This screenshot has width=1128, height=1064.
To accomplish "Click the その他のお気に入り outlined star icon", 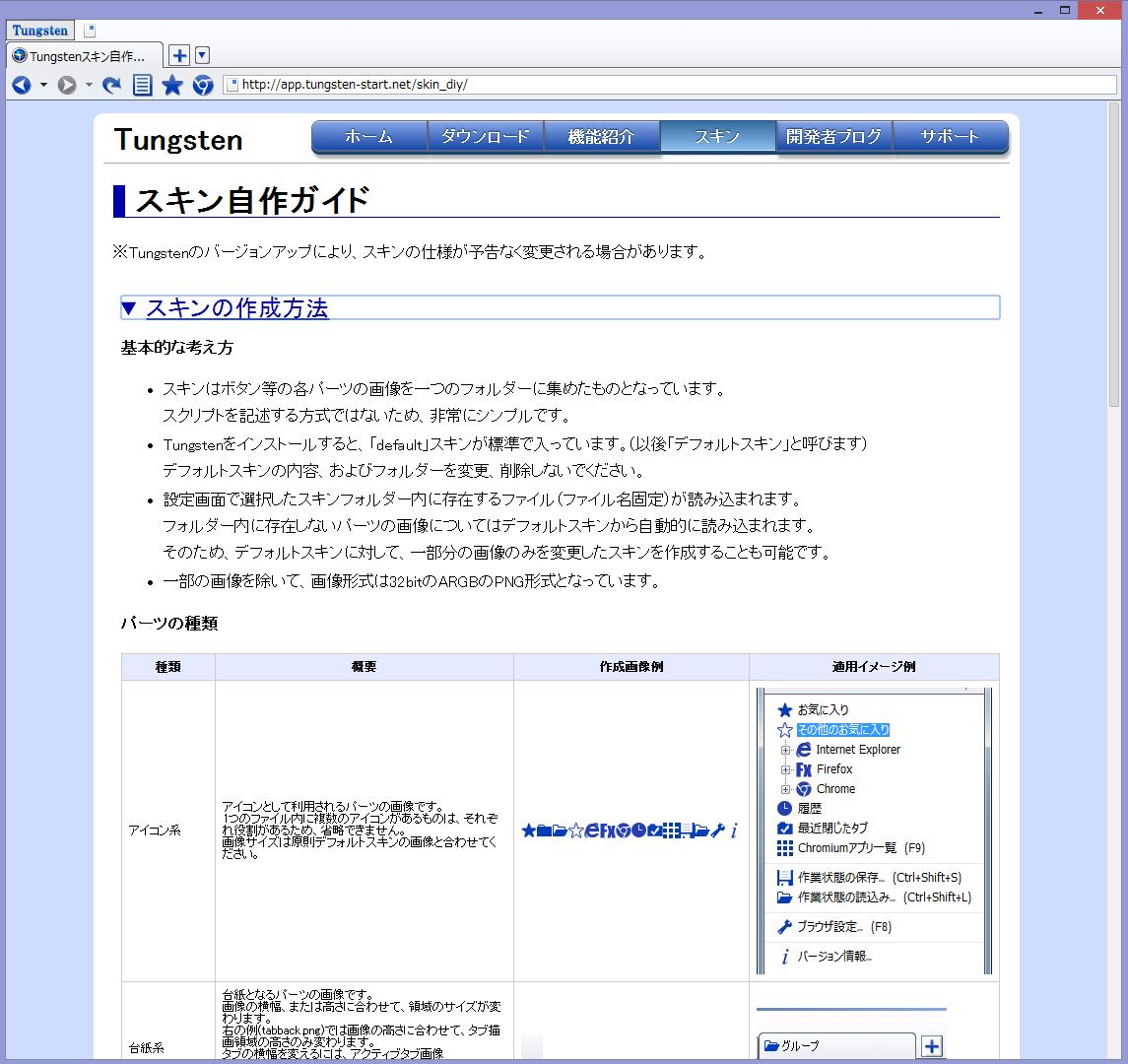I will point(785,730).
